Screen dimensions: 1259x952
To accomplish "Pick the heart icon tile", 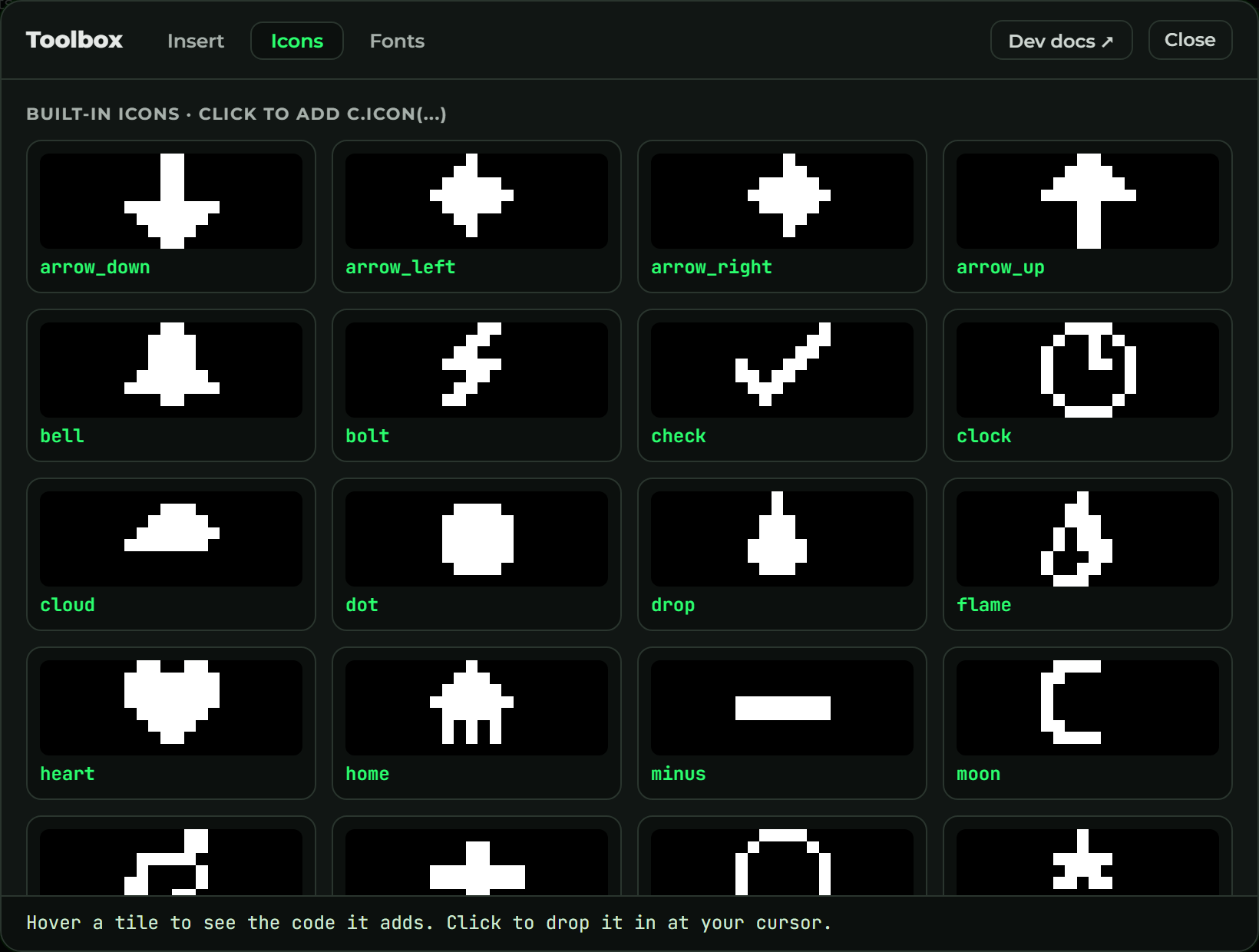I will click(171, 723).
